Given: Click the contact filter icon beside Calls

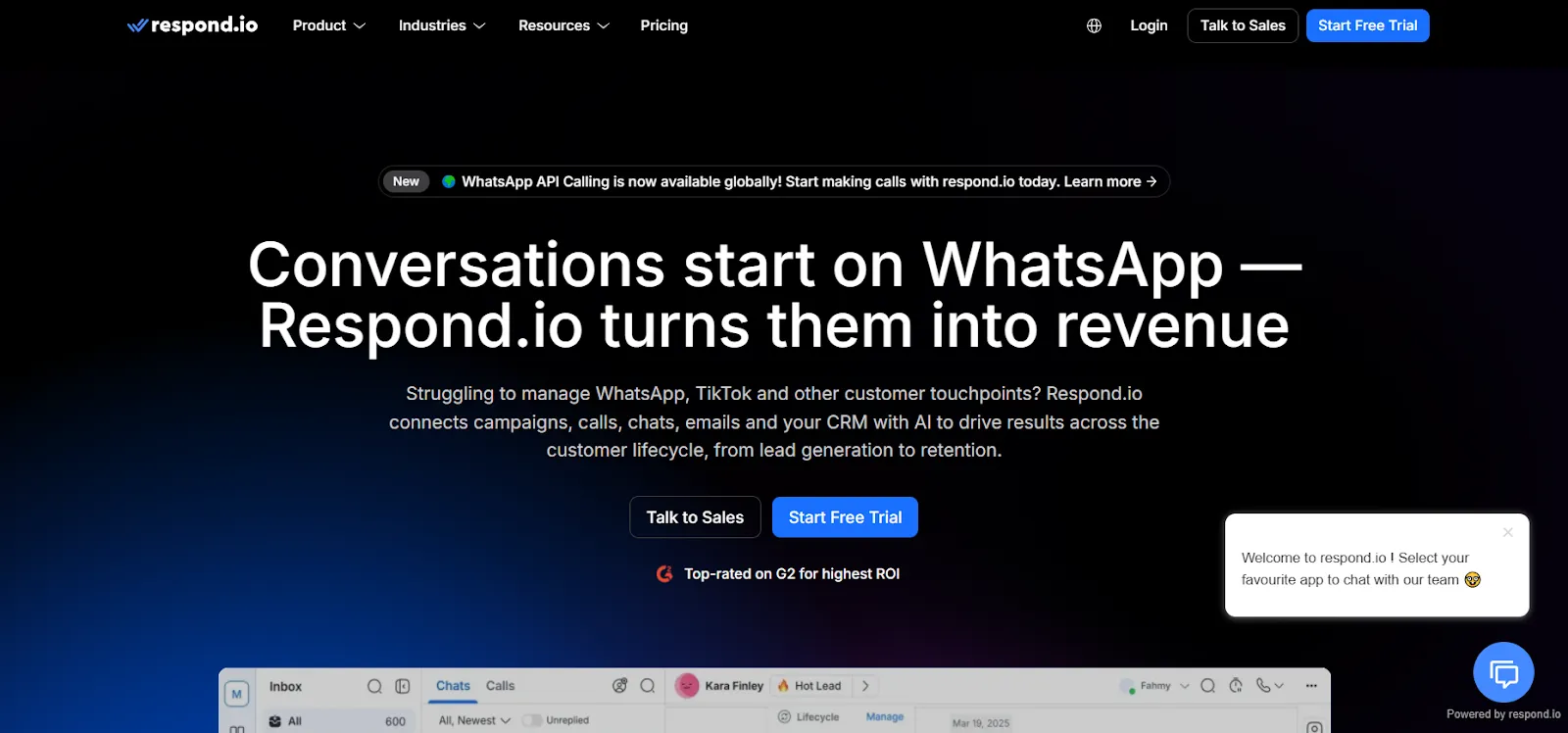Looking at the screenshot, I should pos(619,686).
